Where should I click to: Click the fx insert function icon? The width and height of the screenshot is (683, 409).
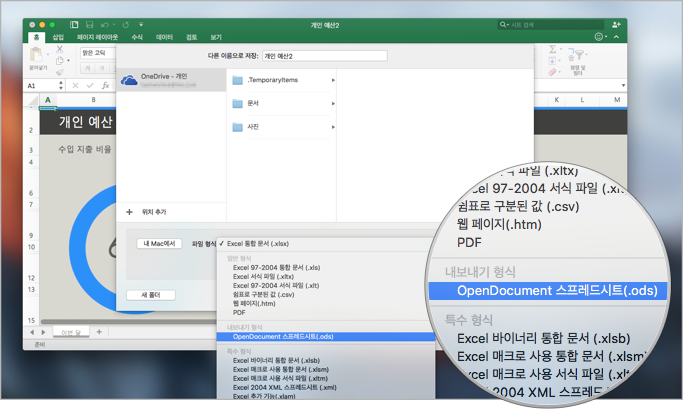pyautogui.click(x=105, y=85)
